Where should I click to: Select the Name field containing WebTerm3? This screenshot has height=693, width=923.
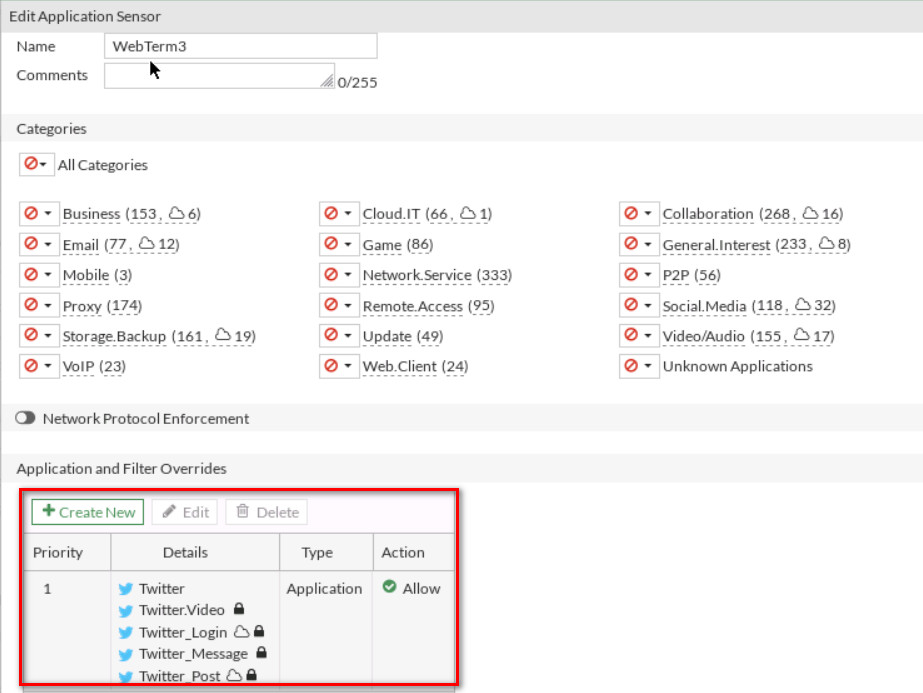pos(240,45)
